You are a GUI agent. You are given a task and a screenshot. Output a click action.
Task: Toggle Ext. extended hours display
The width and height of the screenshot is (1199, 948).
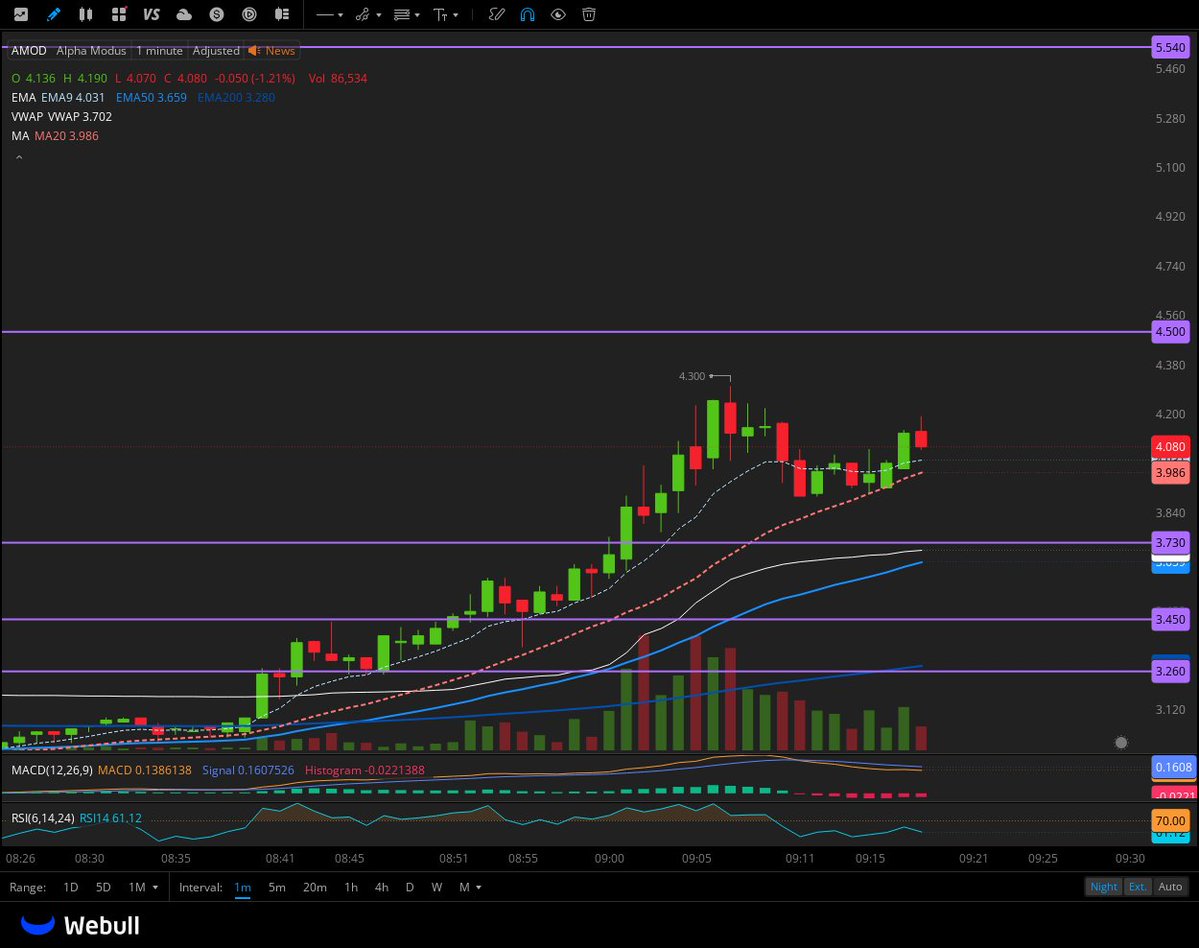coord(1138,887)
